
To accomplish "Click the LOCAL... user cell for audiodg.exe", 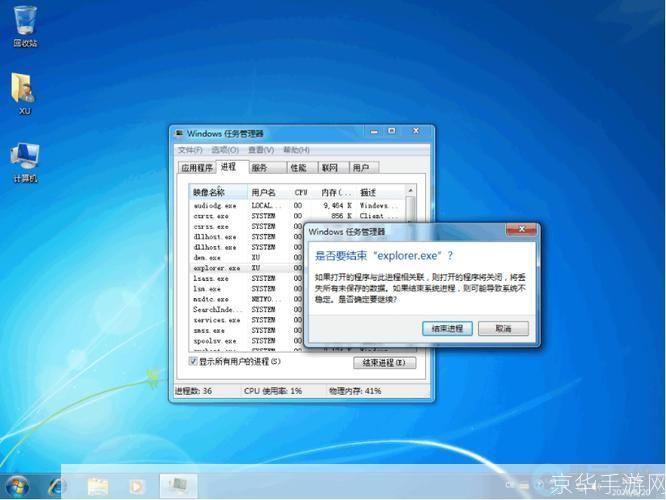I will point(266,206).
